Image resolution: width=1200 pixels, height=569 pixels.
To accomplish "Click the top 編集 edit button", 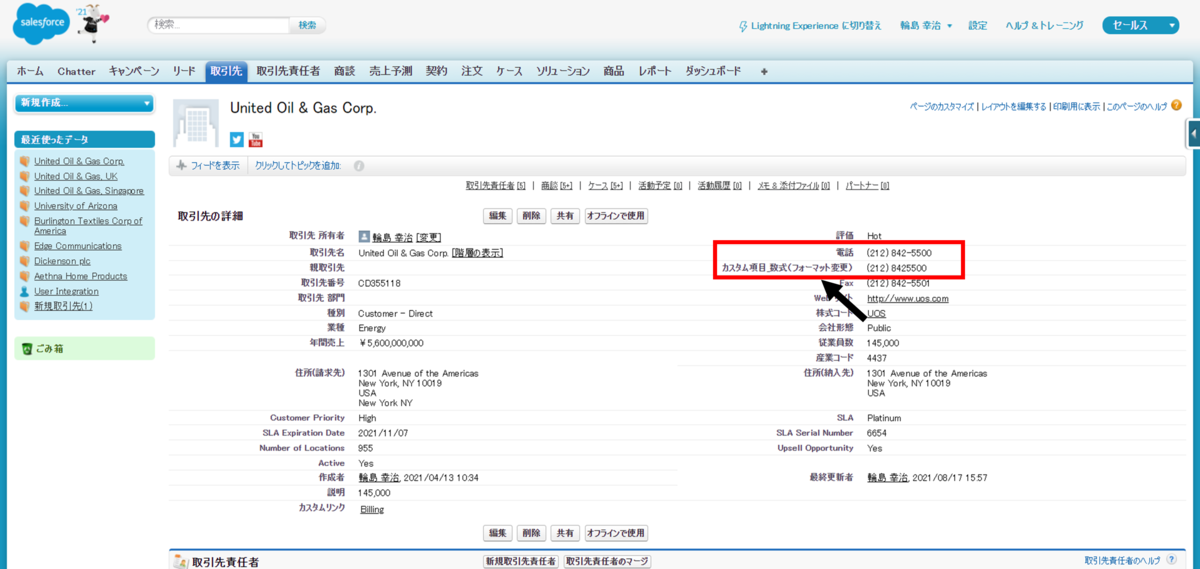I will coord(498,216).
